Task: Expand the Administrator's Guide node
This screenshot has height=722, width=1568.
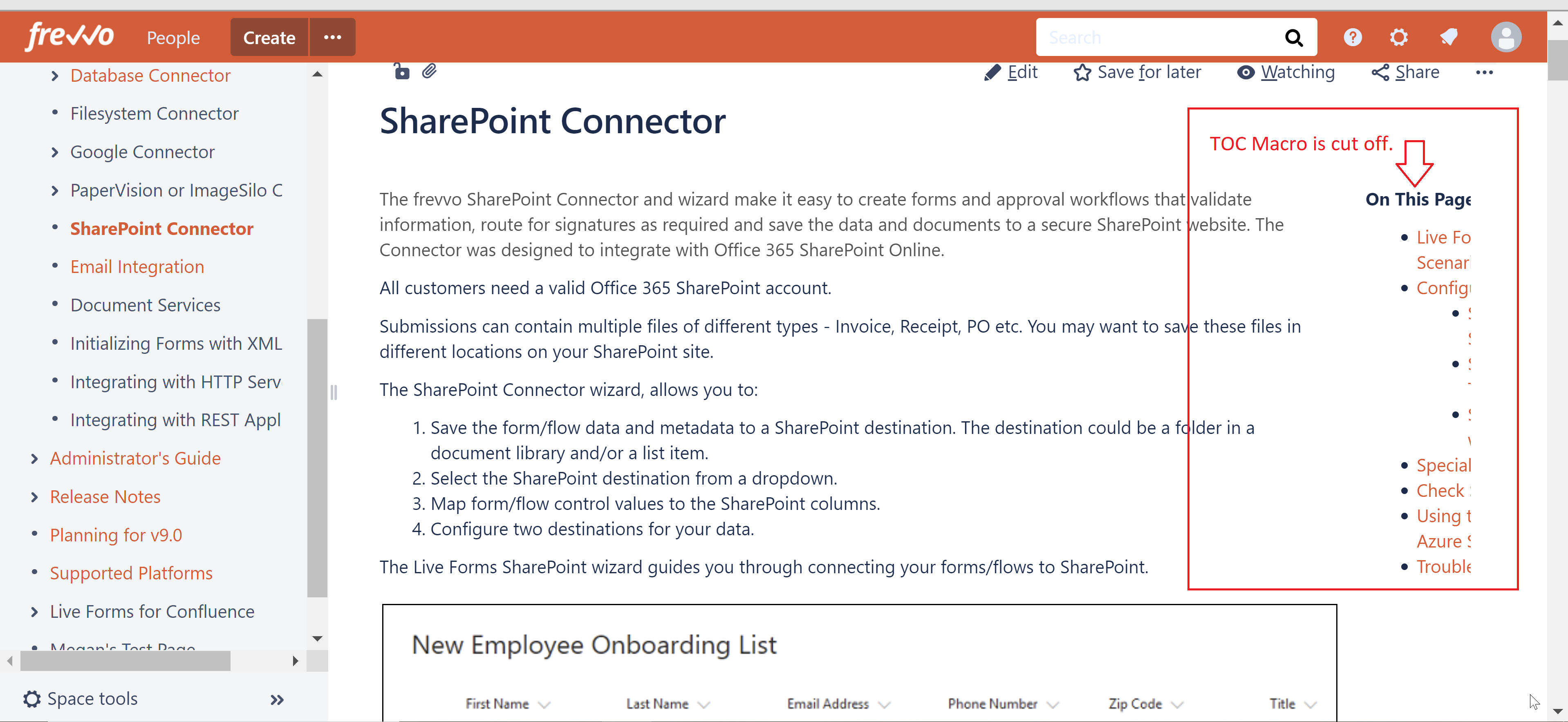Action: [x=35, y=458]
